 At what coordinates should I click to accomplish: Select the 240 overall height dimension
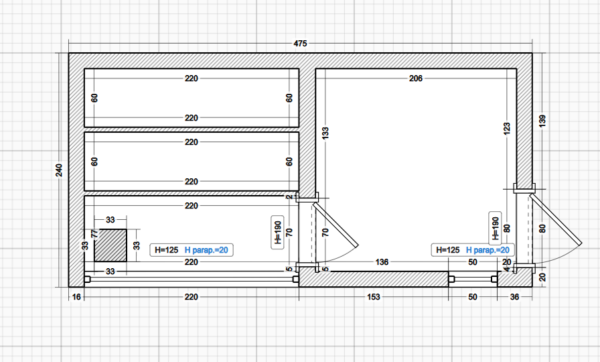click(x=59, y=170)
